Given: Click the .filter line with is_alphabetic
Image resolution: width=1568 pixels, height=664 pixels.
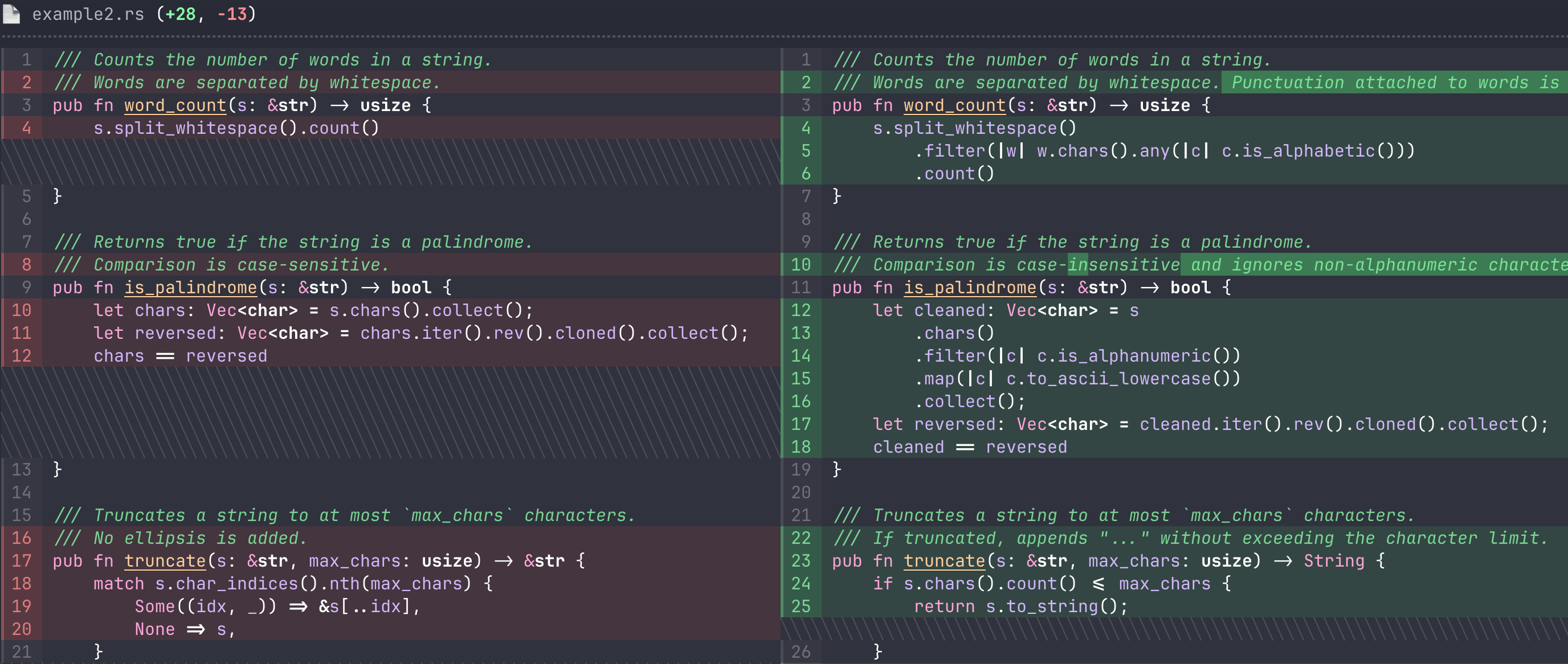Looking at the screenshot, I should coord(1164,151).
